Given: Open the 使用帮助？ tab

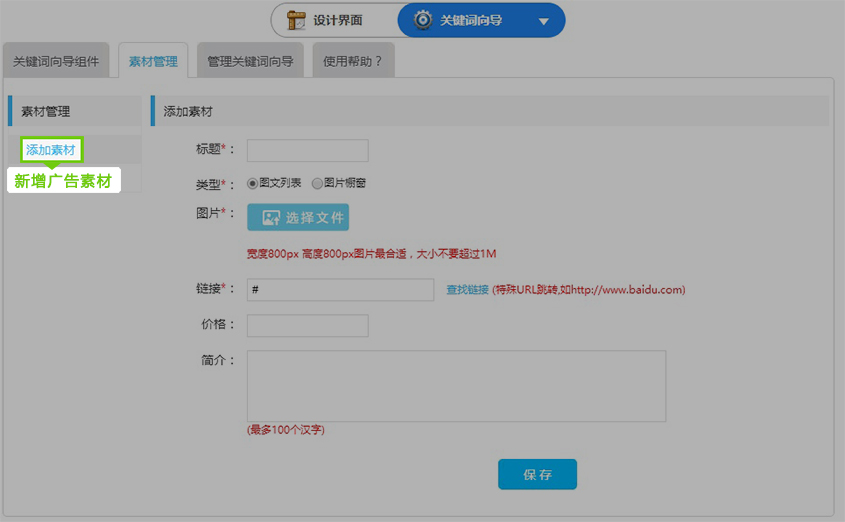Looking at the screenshot, I should click(x=353, y=61).
